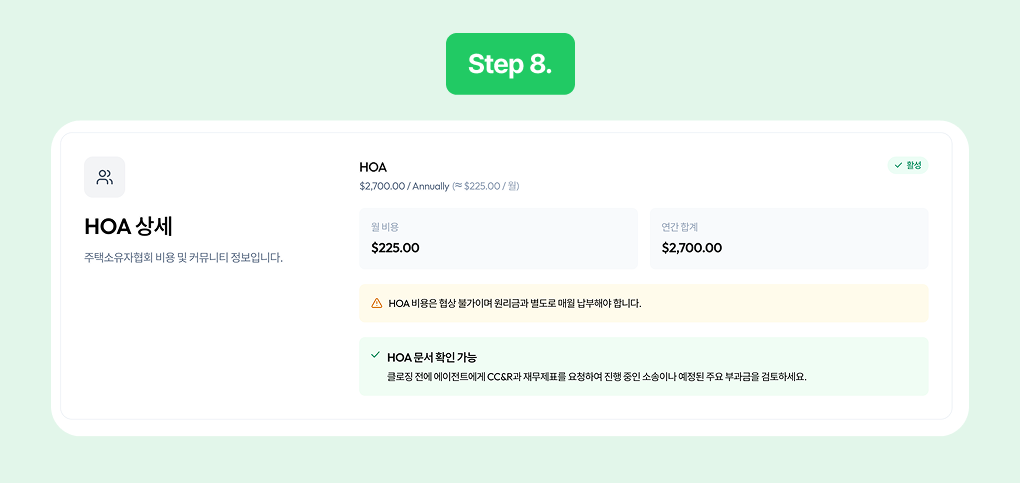The height and width of the screenshot is (483, 1020).
Task: Click the green checkmark beside HOA 문서 확인 가능
Action: tap(375, 355)
